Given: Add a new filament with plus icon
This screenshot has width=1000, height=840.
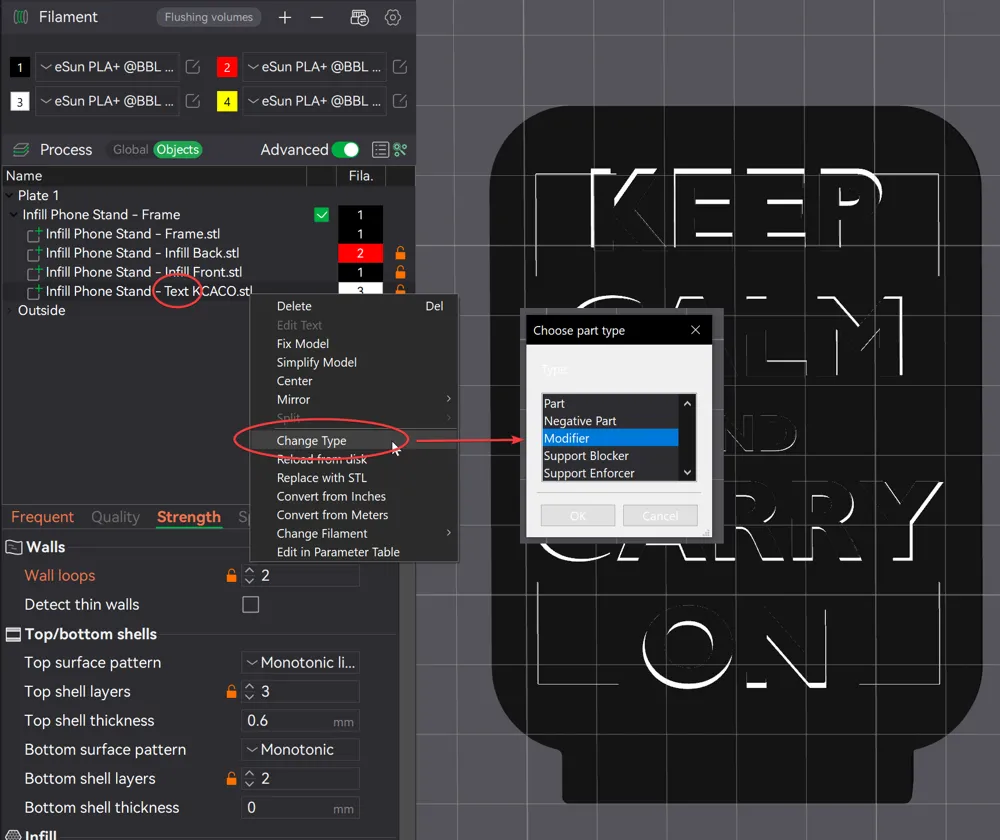Looking at the screenshot, I should (x=285, y=18).
